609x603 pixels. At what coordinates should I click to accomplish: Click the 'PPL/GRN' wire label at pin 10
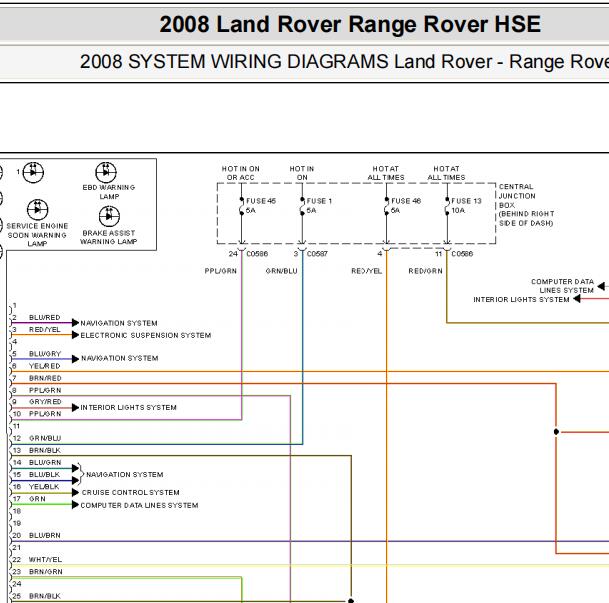click(x=45, y=414)
